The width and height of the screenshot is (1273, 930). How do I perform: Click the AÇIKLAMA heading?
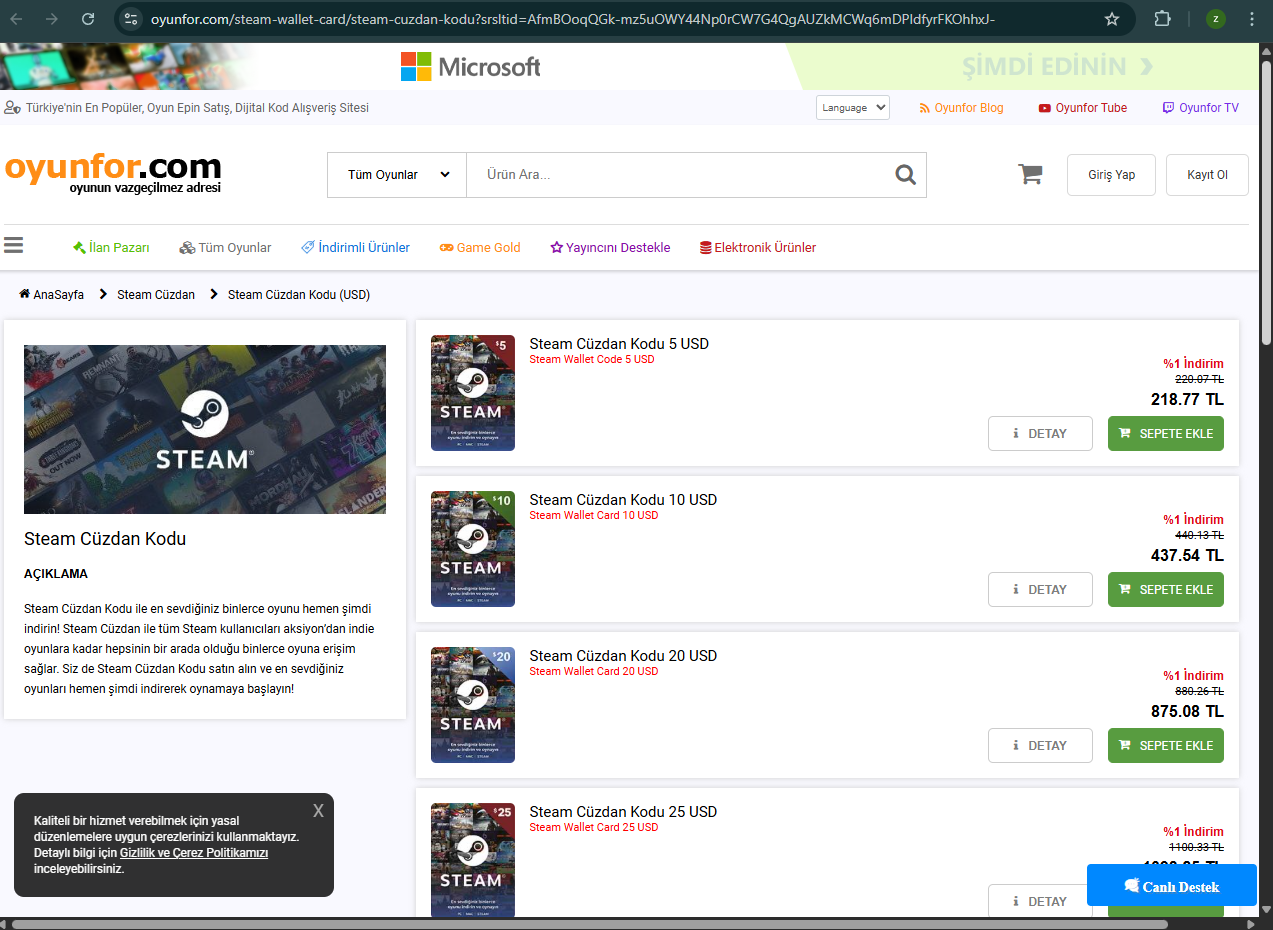[56, 574]
